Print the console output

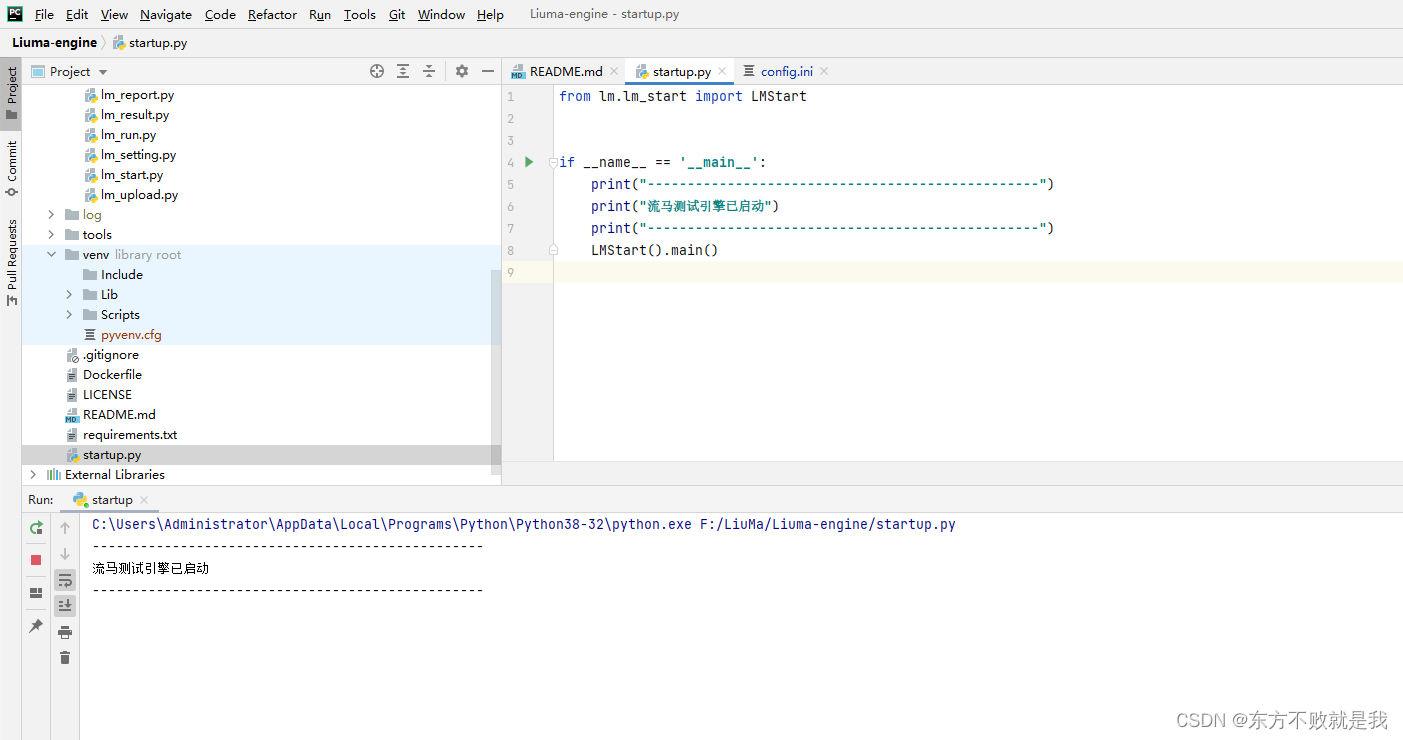pos(65,632)
